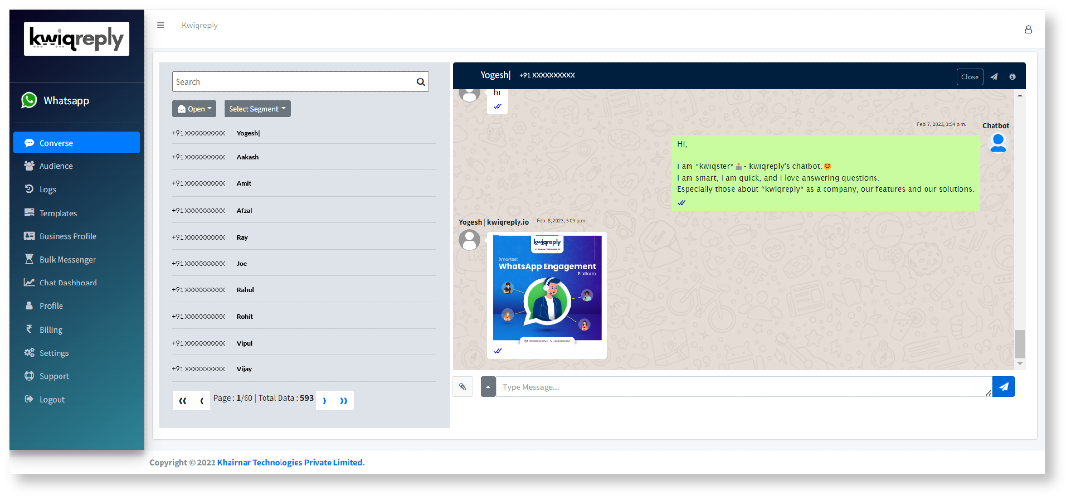Expand the caret button beside message box
Viewport: 1071px width, 500px height.
(x=488, y=387)
